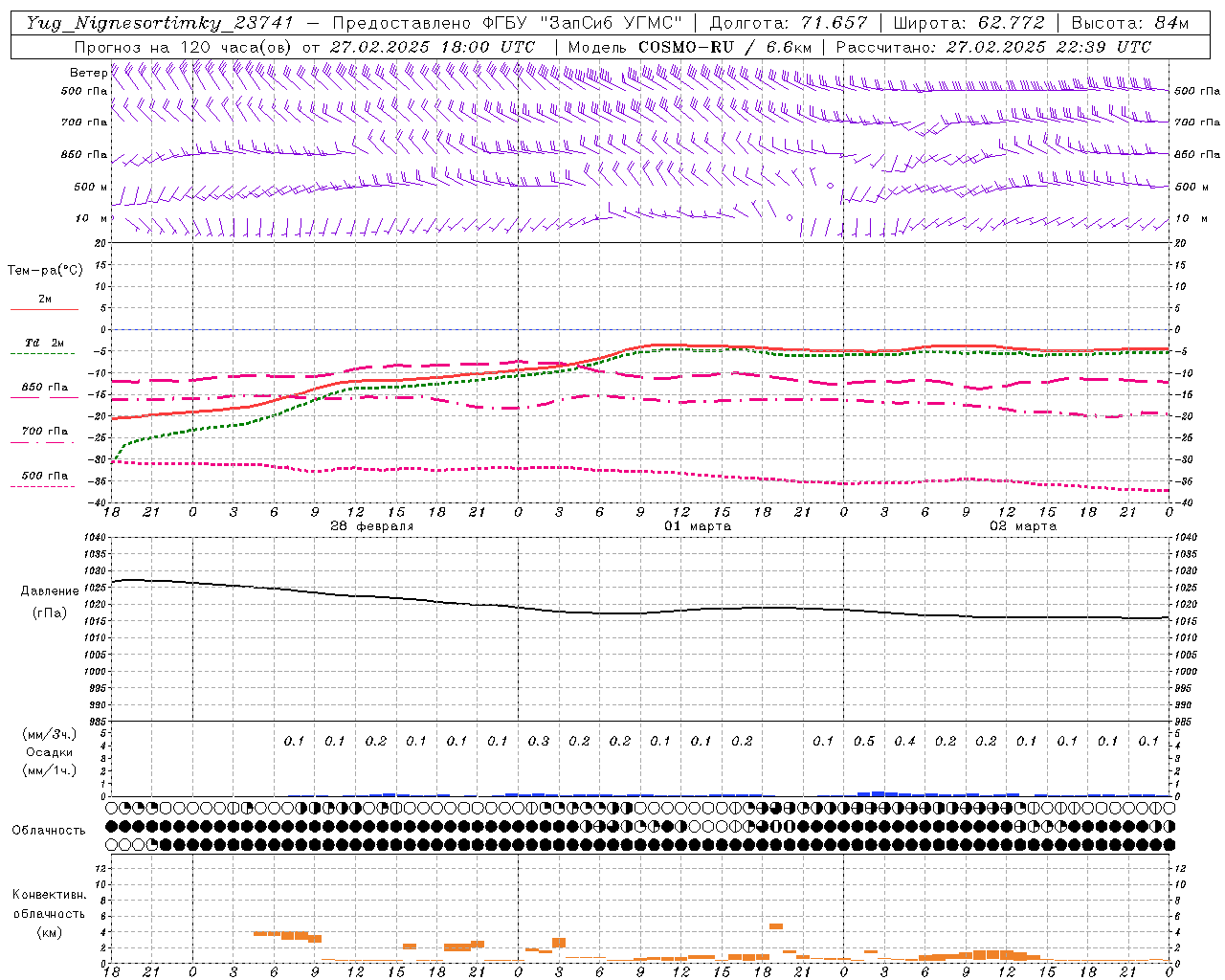This screenshot has height=980, width=1225.
Task: Select the (гПа) unit label under Давление
Action: click(50, 613)
